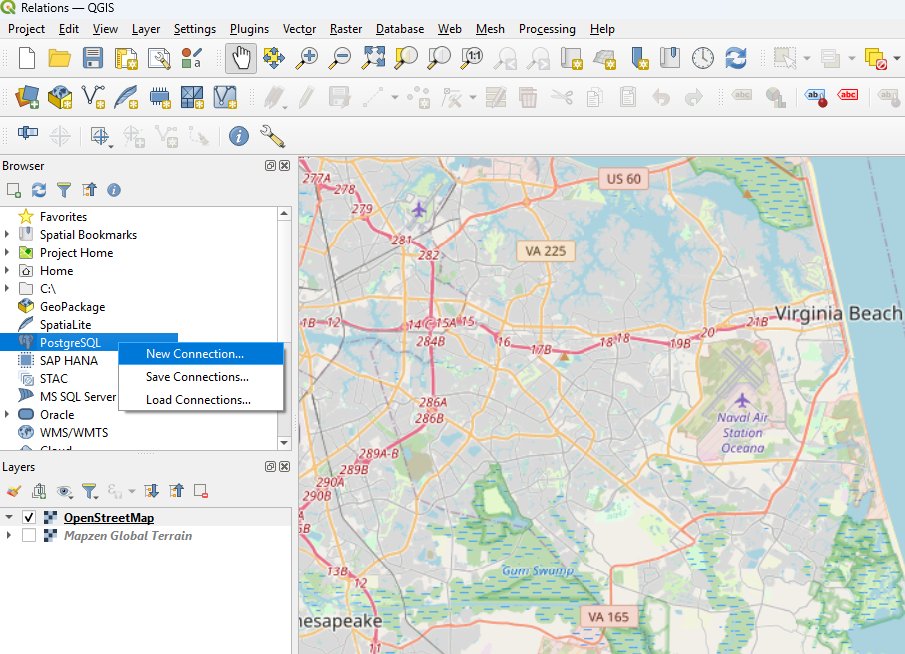Viewport: 905px width, 654px height.
Task: Expand Spatial Bookmarks tree node
Action: 7,234
